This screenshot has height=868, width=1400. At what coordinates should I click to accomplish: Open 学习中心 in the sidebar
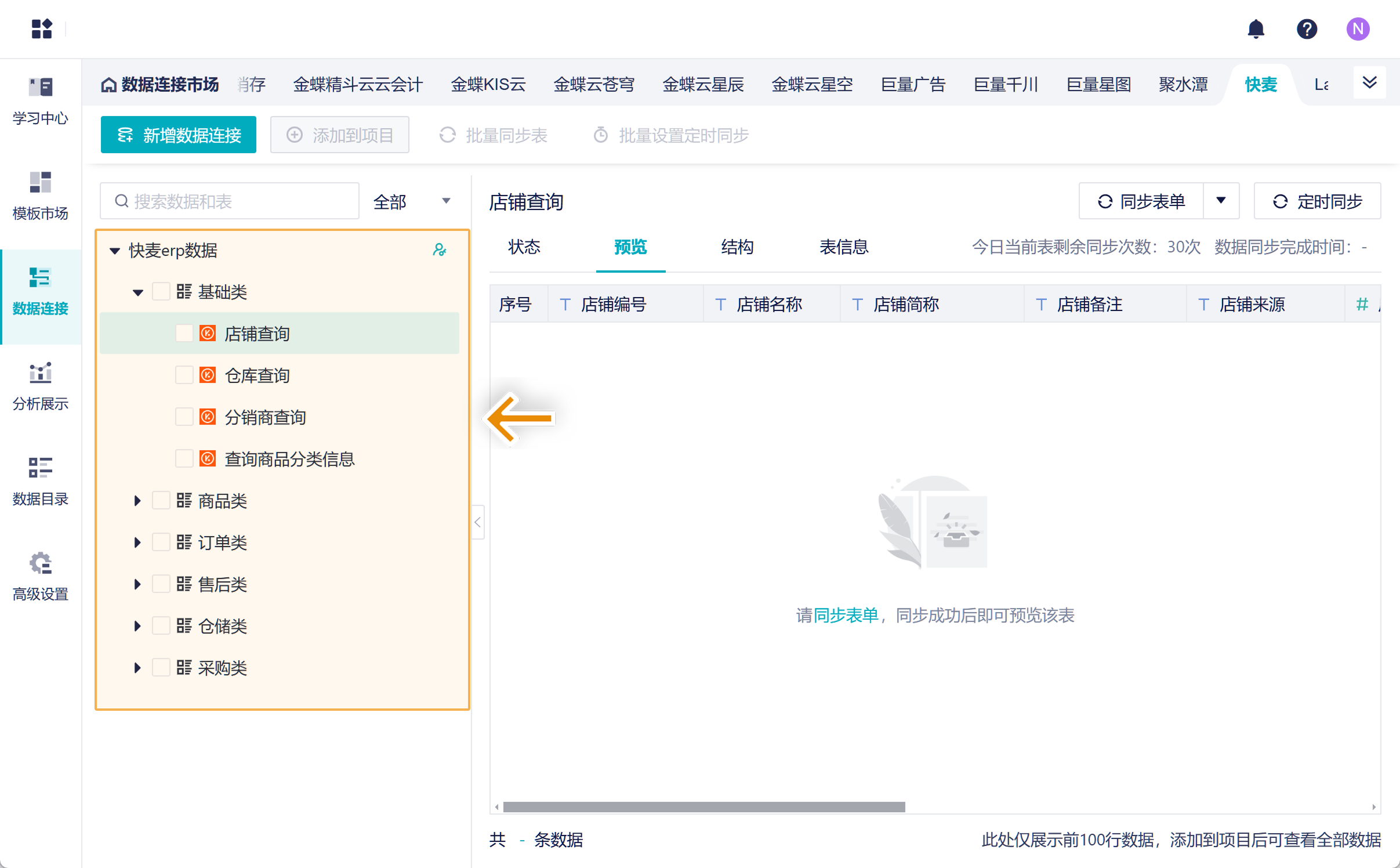[41, 101]
